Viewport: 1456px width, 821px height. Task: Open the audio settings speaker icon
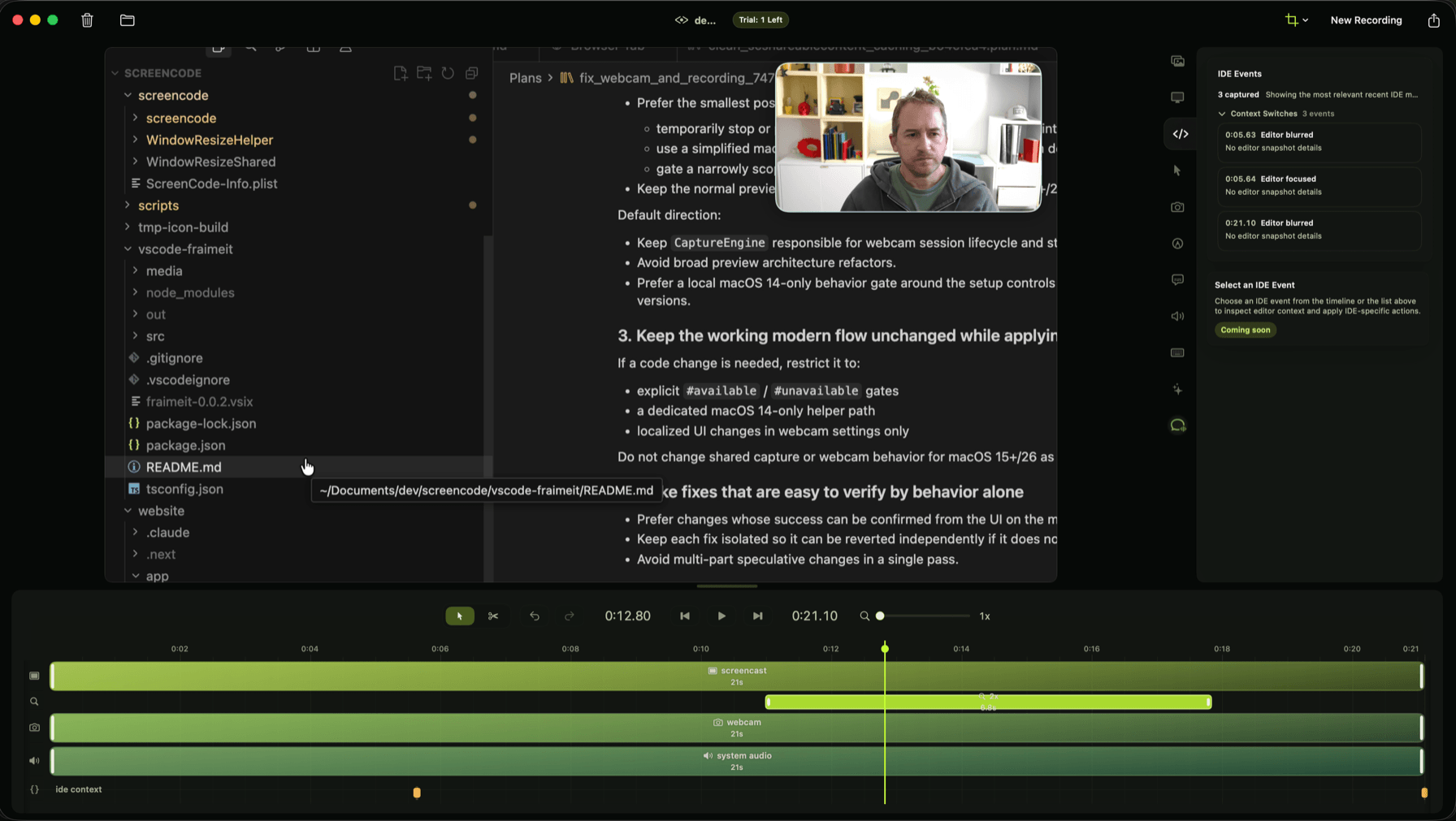pos(1177,317)
